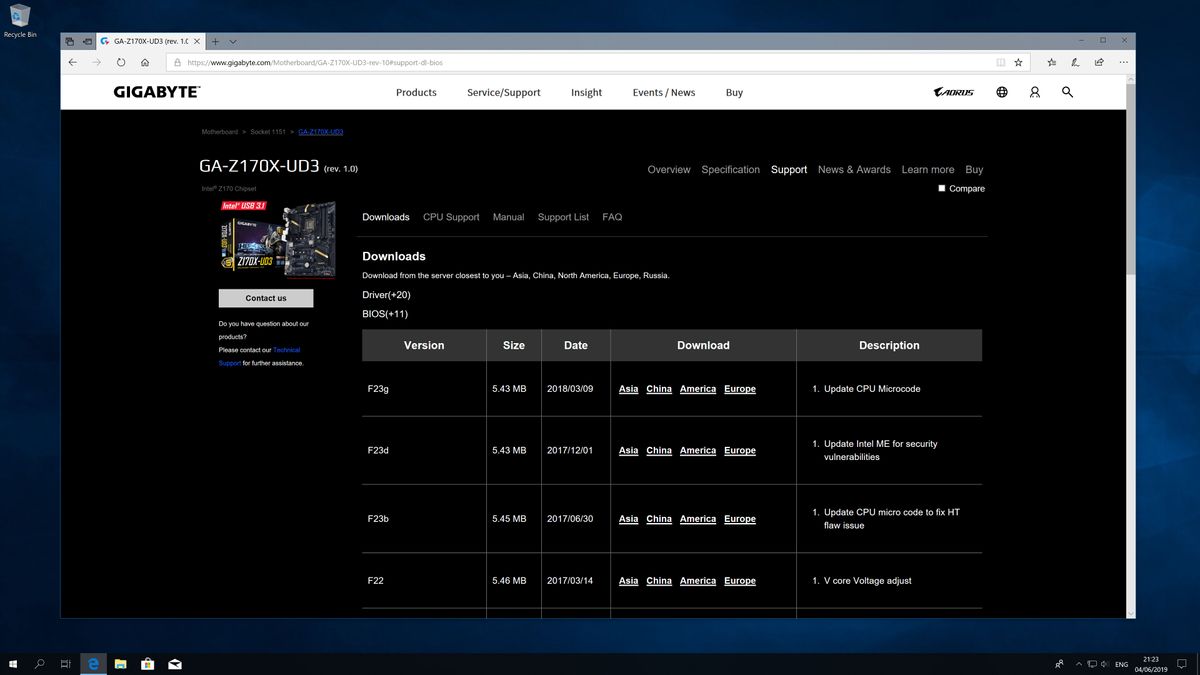The width and height of the screenshot is (1200, 675).
Task: Open the Favorites hub in Edge
Action: (1051, 62)
